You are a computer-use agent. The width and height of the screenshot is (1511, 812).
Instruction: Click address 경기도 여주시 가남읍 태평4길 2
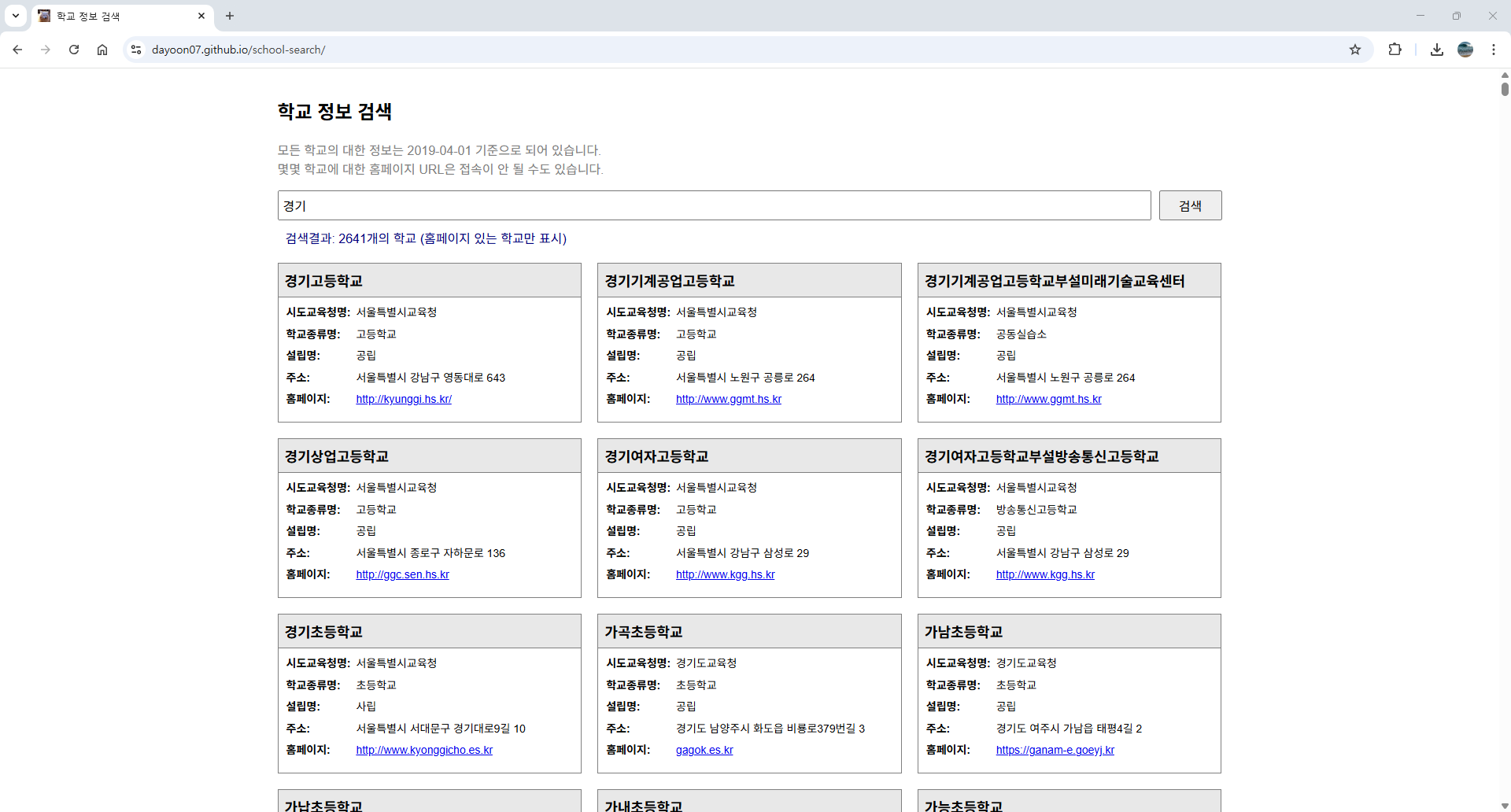1069,729
